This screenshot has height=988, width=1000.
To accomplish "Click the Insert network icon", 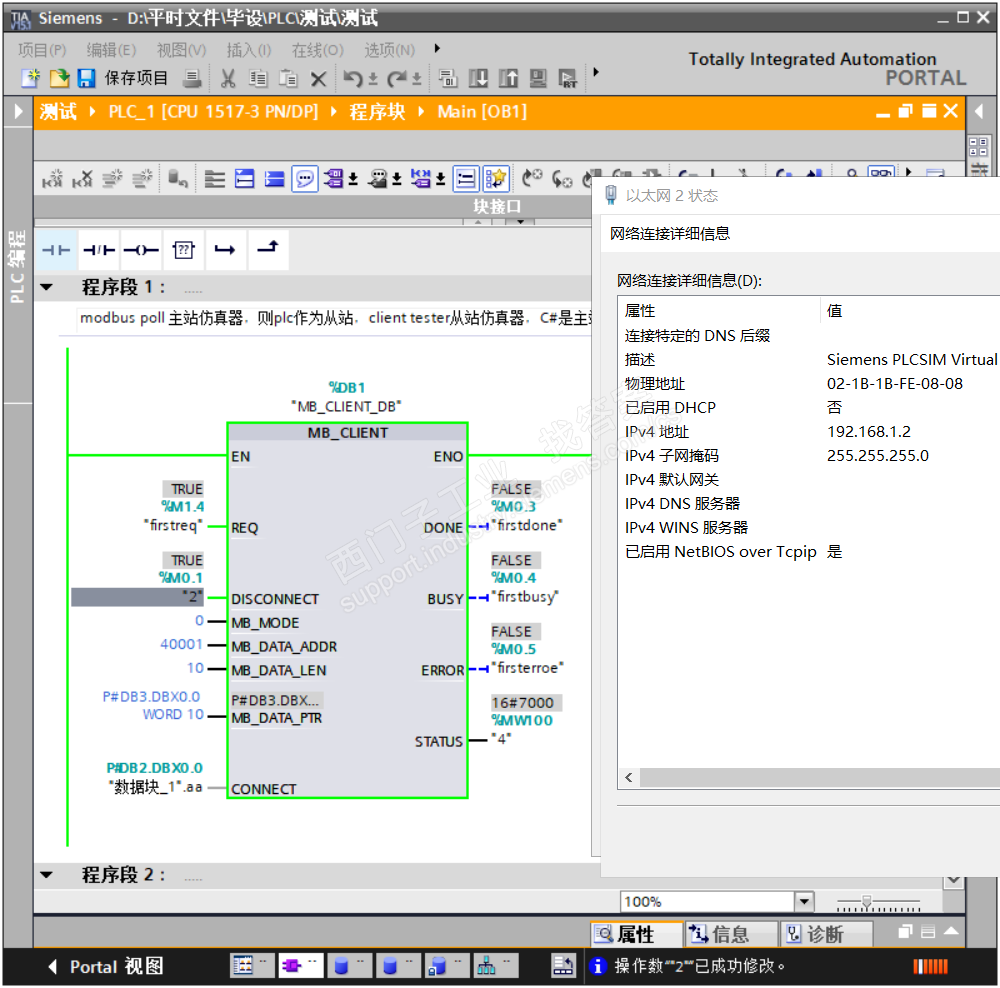I will click(52, 179).
